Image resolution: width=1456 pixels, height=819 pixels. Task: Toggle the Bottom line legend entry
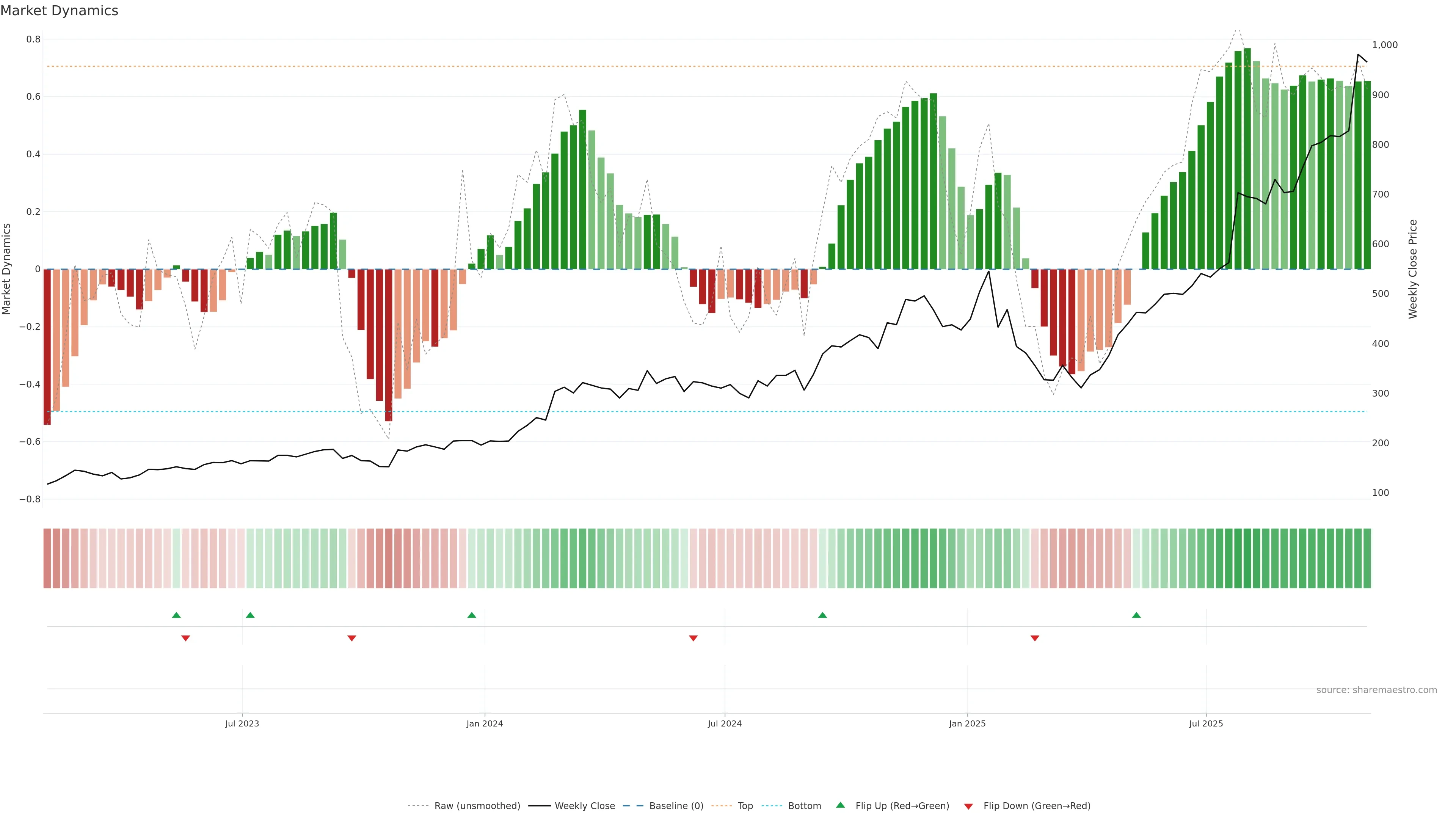[x=804, y=806]
